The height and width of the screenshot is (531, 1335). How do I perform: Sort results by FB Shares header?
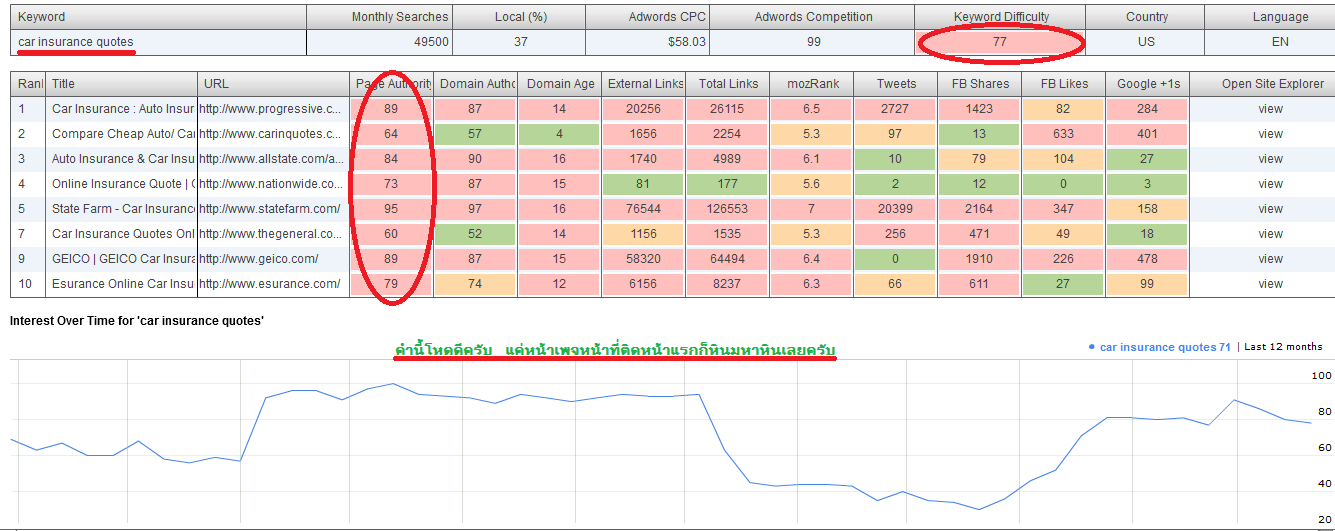pos(980,84)
